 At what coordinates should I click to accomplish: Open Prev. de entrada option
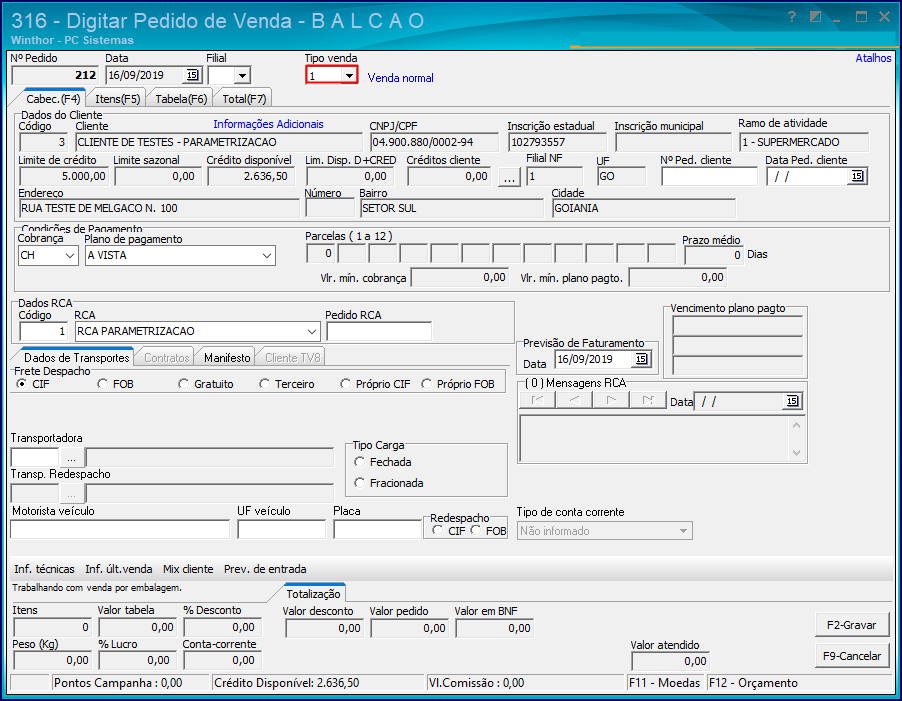click(x=265, y=569)
